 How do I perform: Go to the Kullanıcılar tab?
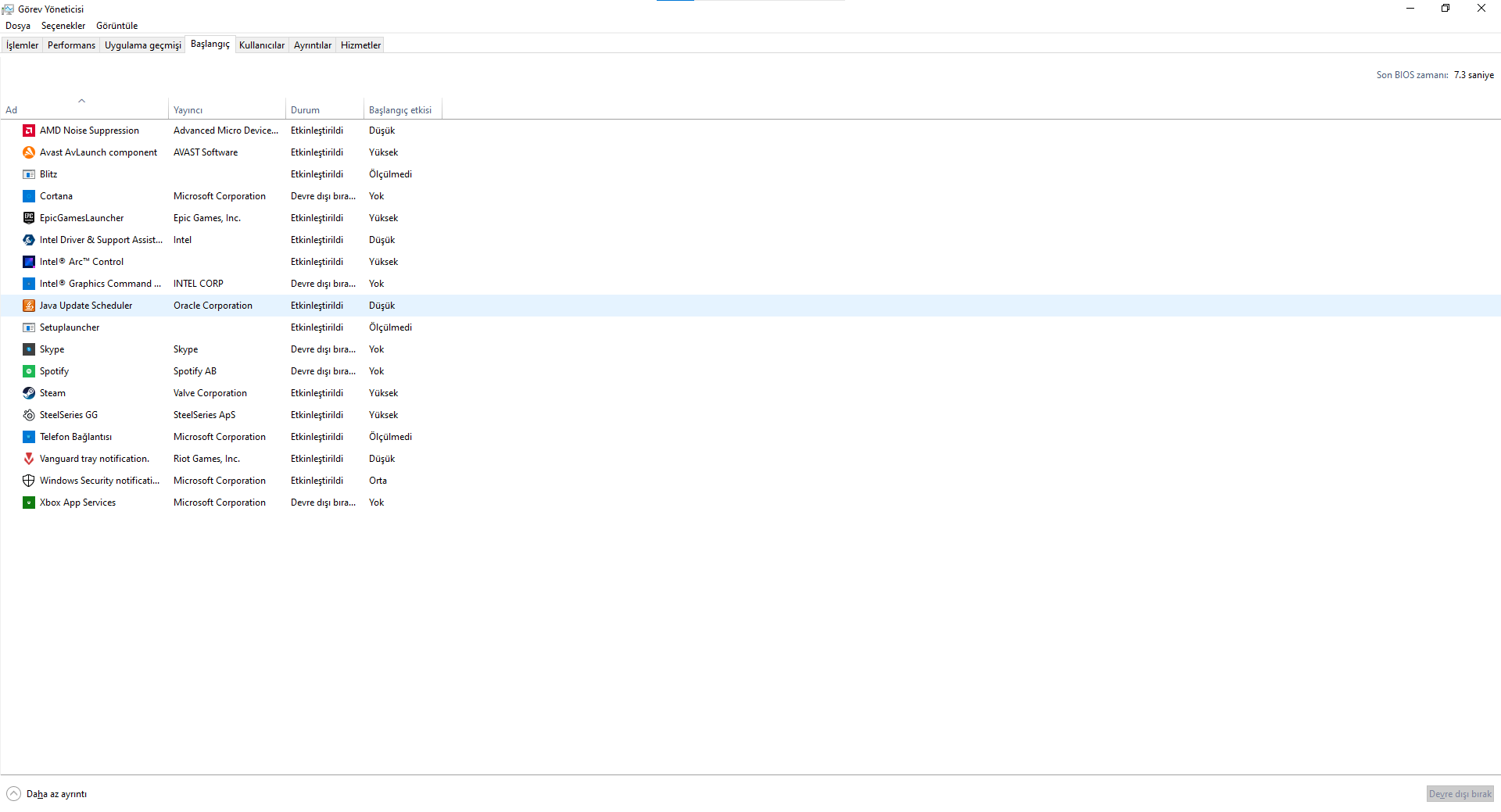tap(262, 45)
